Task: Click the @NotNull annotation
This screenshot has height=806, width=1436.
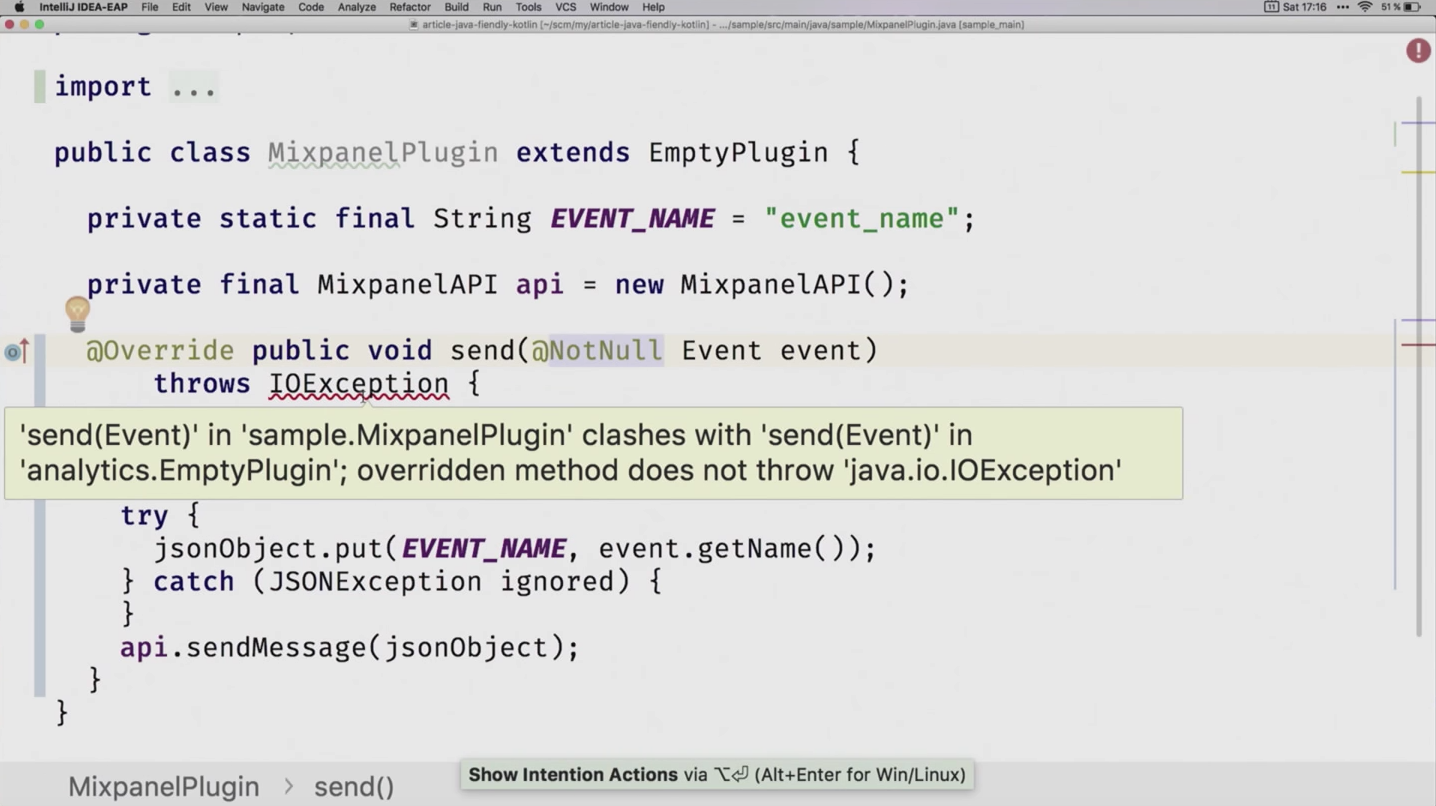Action: point(597,351)
